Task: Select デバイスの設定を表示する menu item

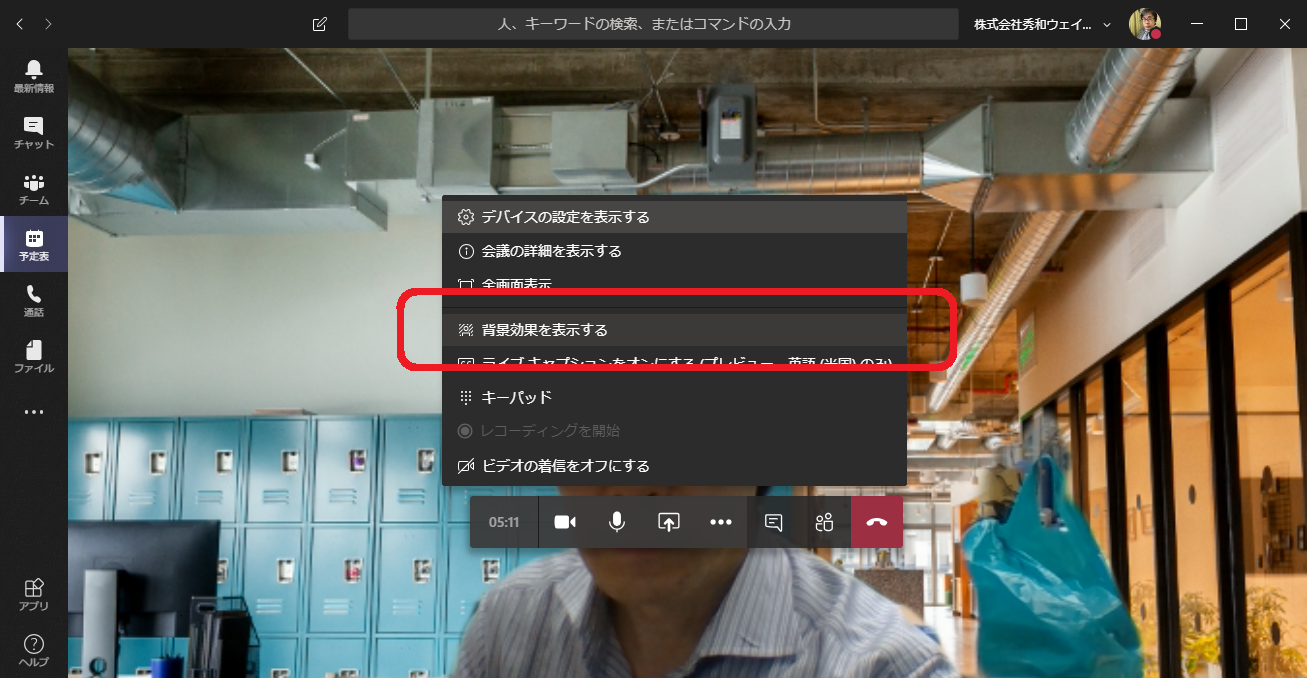Action: click(x=565, y=217)
